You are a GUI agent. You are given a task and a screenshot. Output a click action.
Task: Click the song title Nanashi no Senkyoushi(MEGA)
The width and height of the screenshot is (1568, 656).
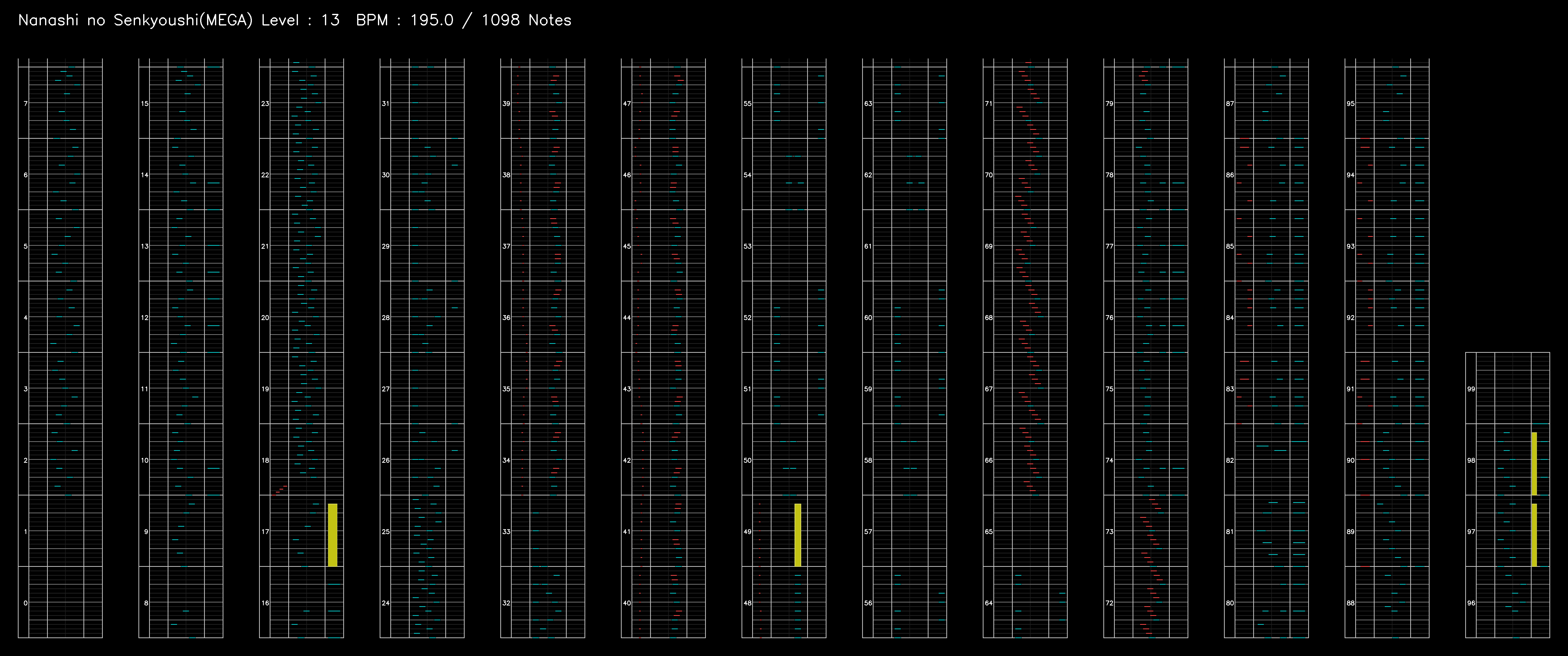(135, 21)
